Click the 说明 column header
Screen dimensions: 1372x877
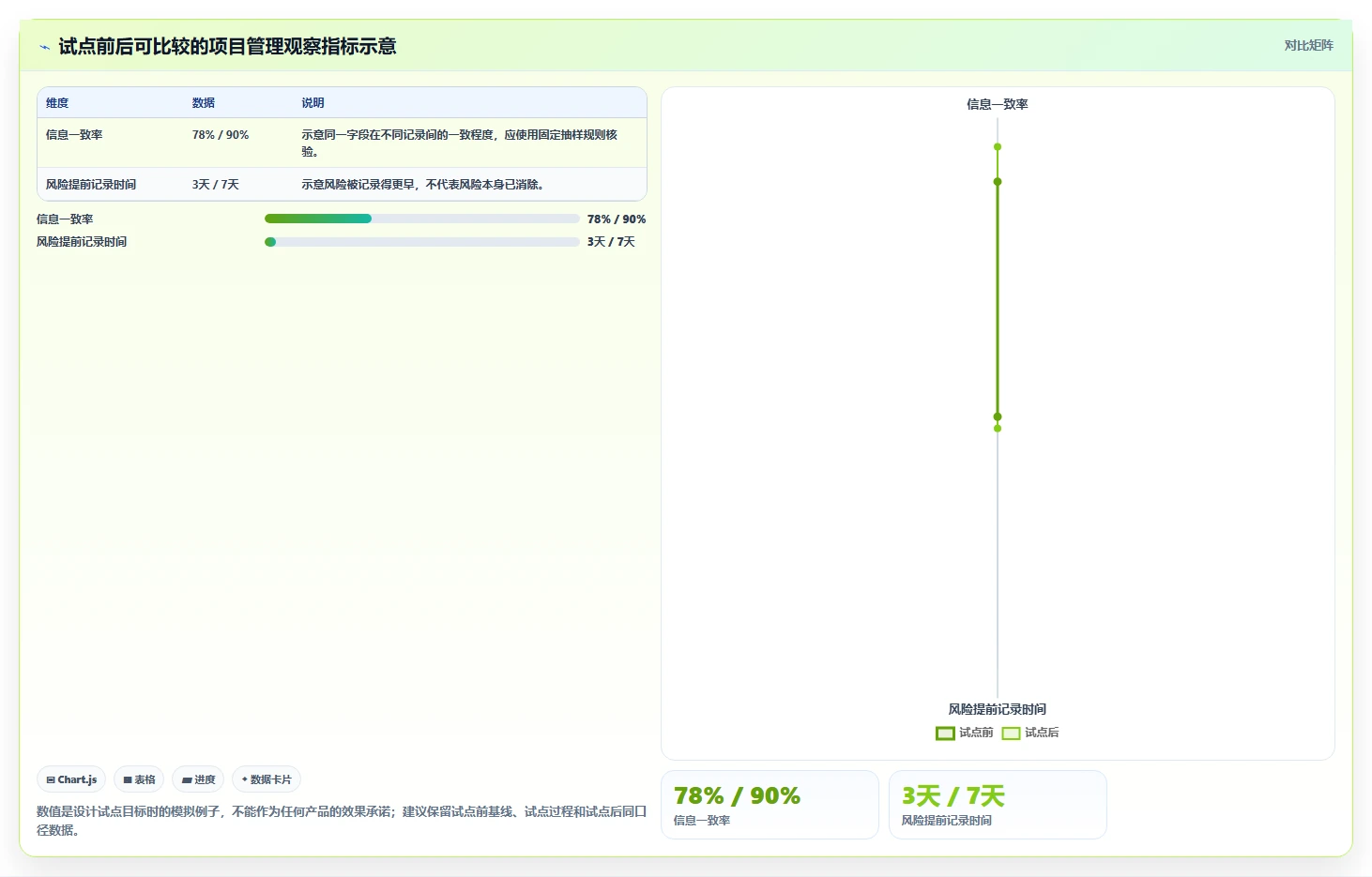click(313, 103)
